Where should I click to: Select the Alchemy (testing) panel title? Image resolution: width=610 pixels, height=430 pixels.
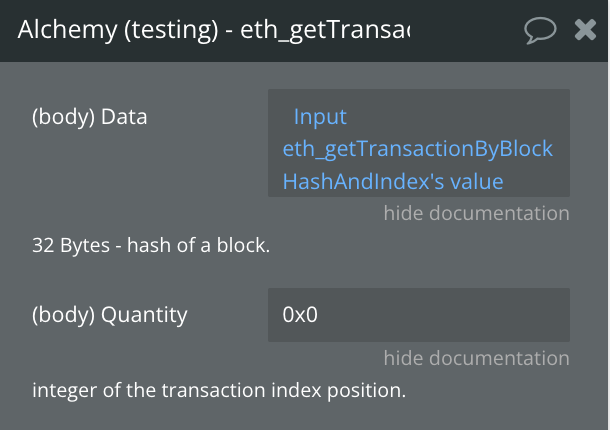pyautogui.click(x=214, y=30)
